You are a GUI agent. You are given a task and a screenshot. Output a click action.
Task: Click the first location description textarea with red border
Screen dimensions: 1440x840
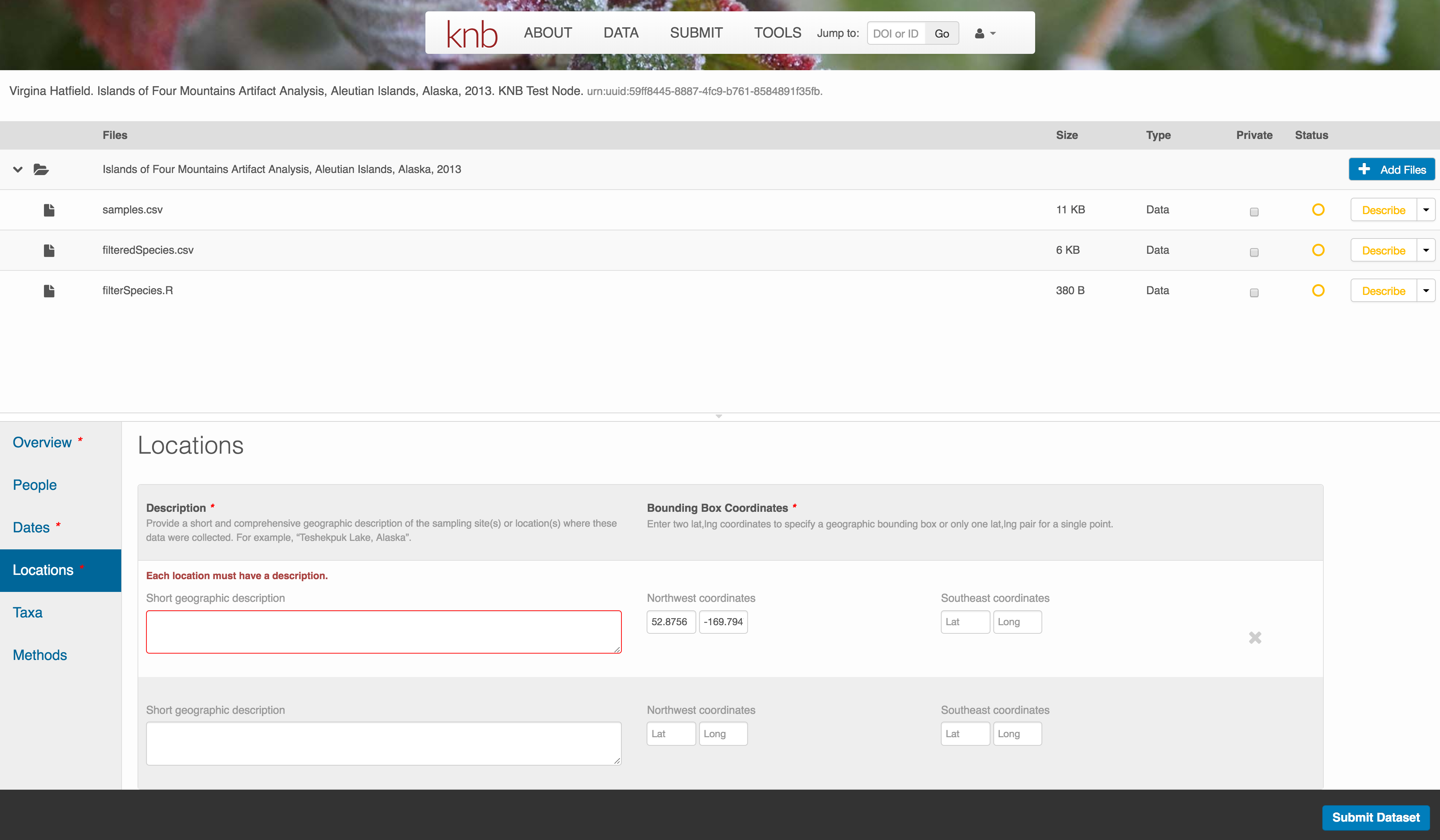tap(384, 632)
